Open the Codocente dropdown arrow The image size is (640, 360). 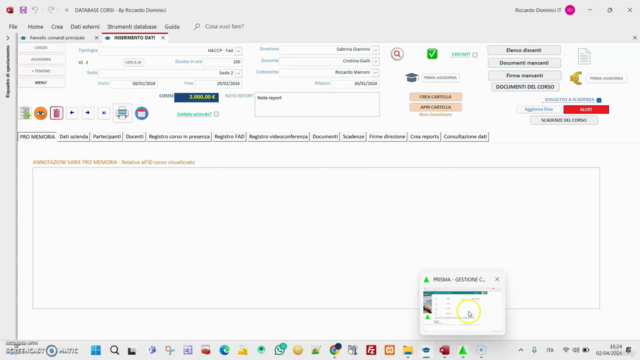tap(376, 73)
